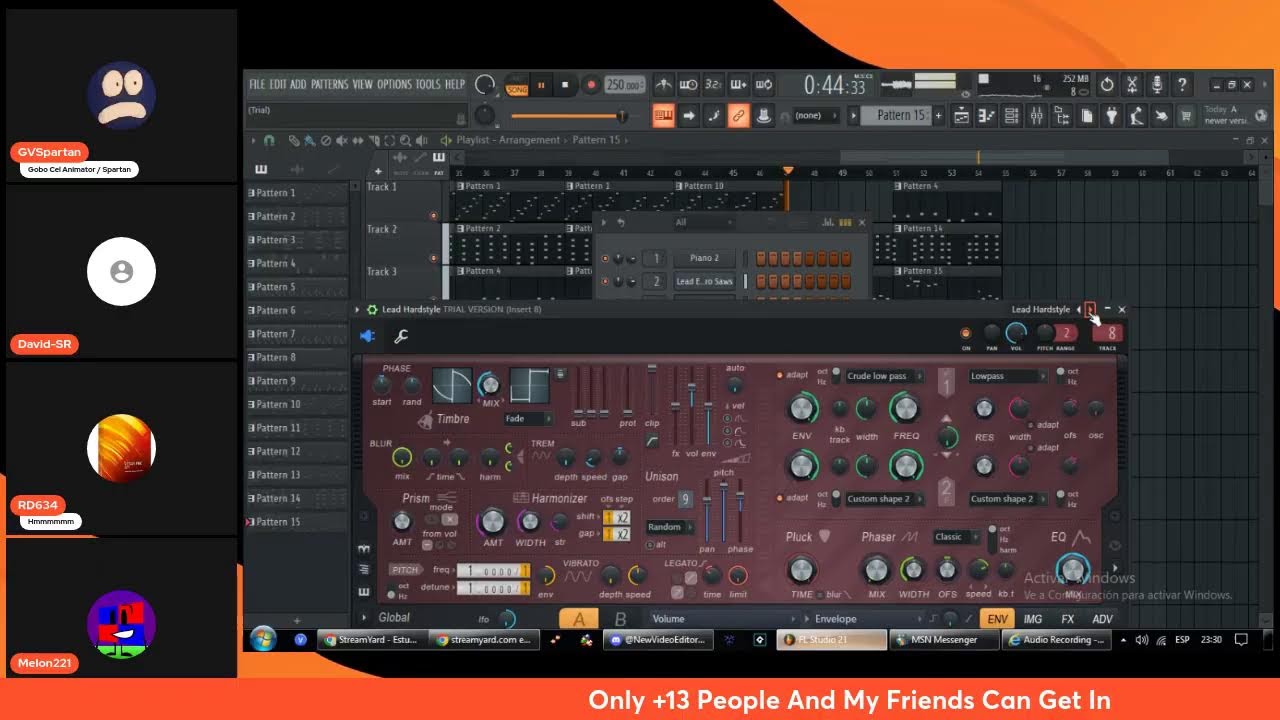Open the HELP menu
This screenshot has height=720, width=1280.
click(x=455, y=85)
